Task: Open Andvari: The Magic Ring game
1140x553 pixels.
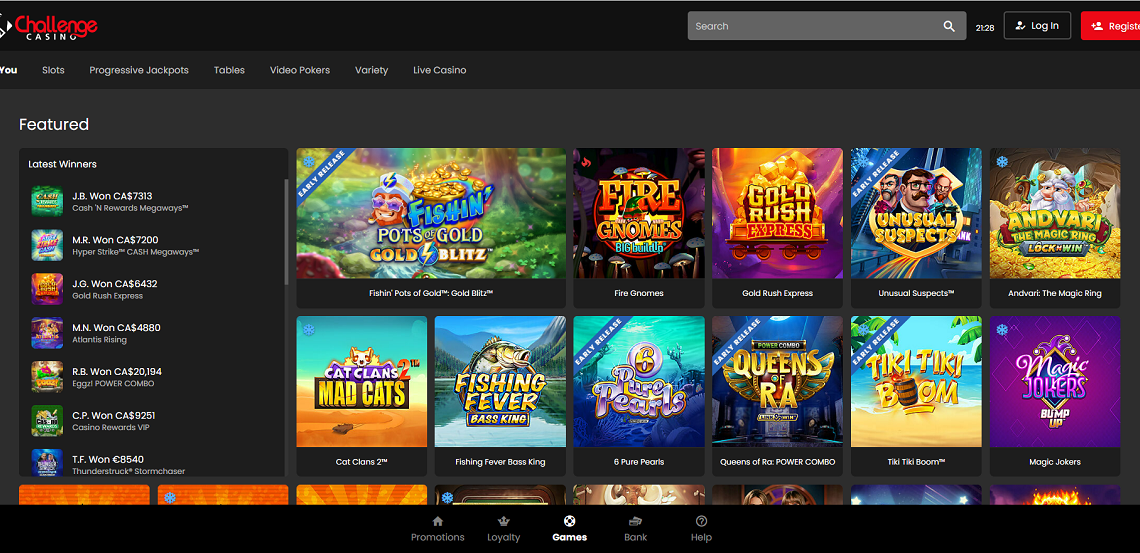Action: [1055, 228]
